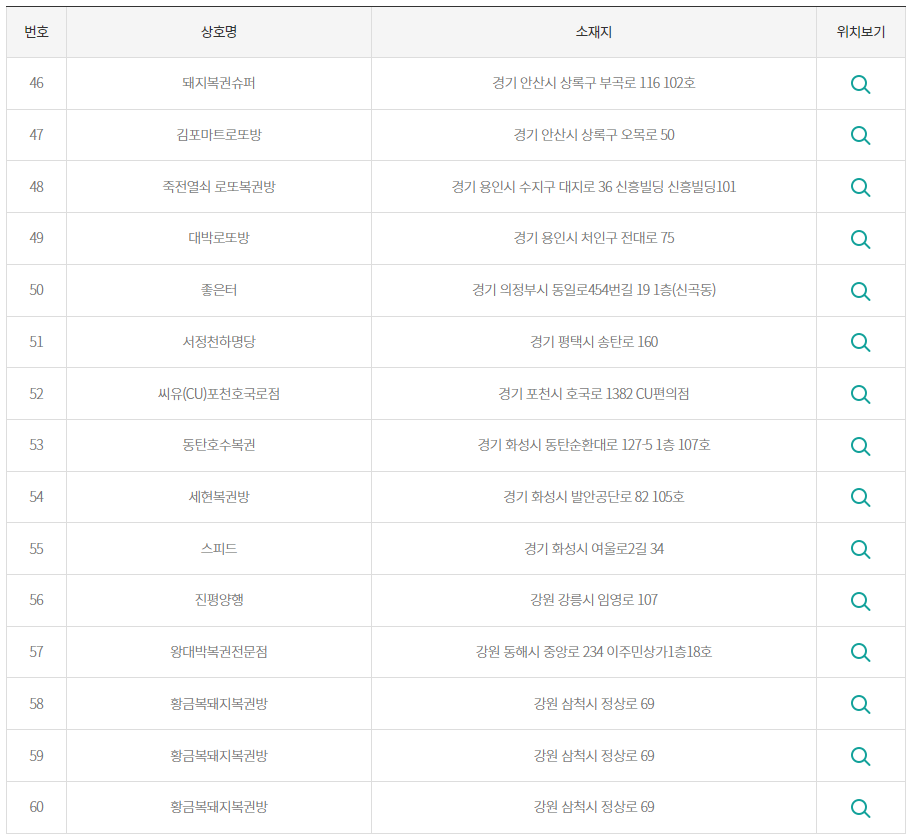Click address 강원 강릉시 임영로 107
The image size is (914, 838).
click(x=593, y=600)
